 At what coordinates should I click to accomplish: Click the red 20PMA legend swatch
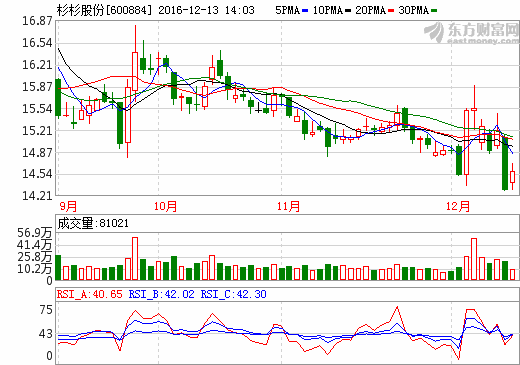click(391, 11)
